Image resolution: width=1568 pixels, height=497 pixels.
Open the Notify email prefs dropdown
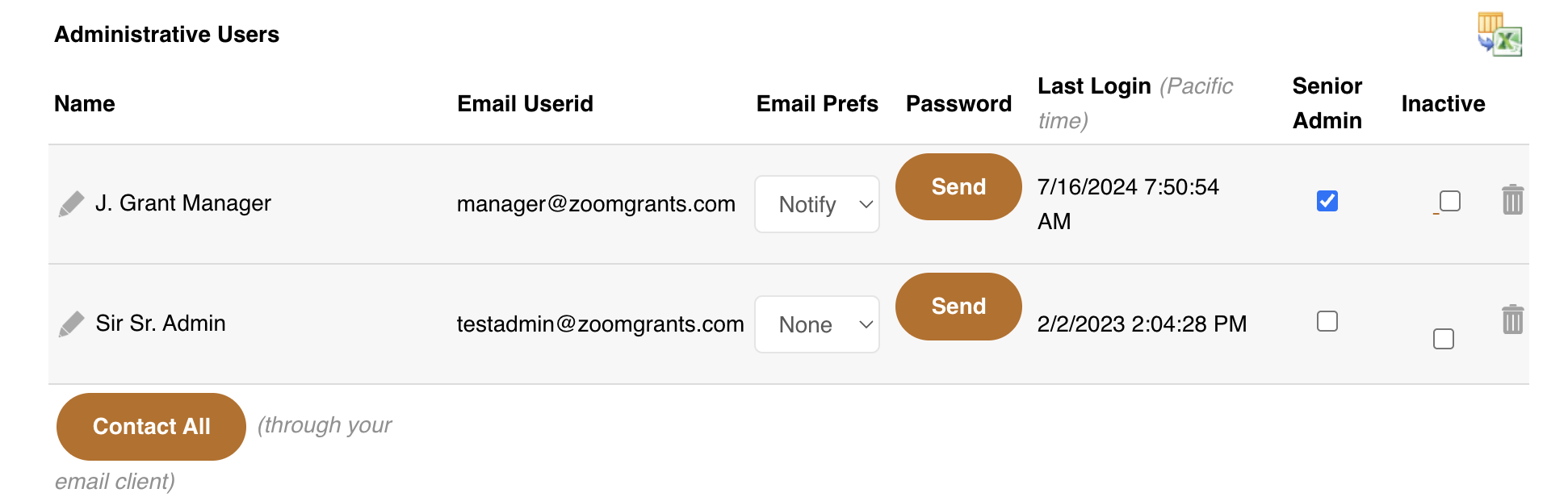pos(816,204)
